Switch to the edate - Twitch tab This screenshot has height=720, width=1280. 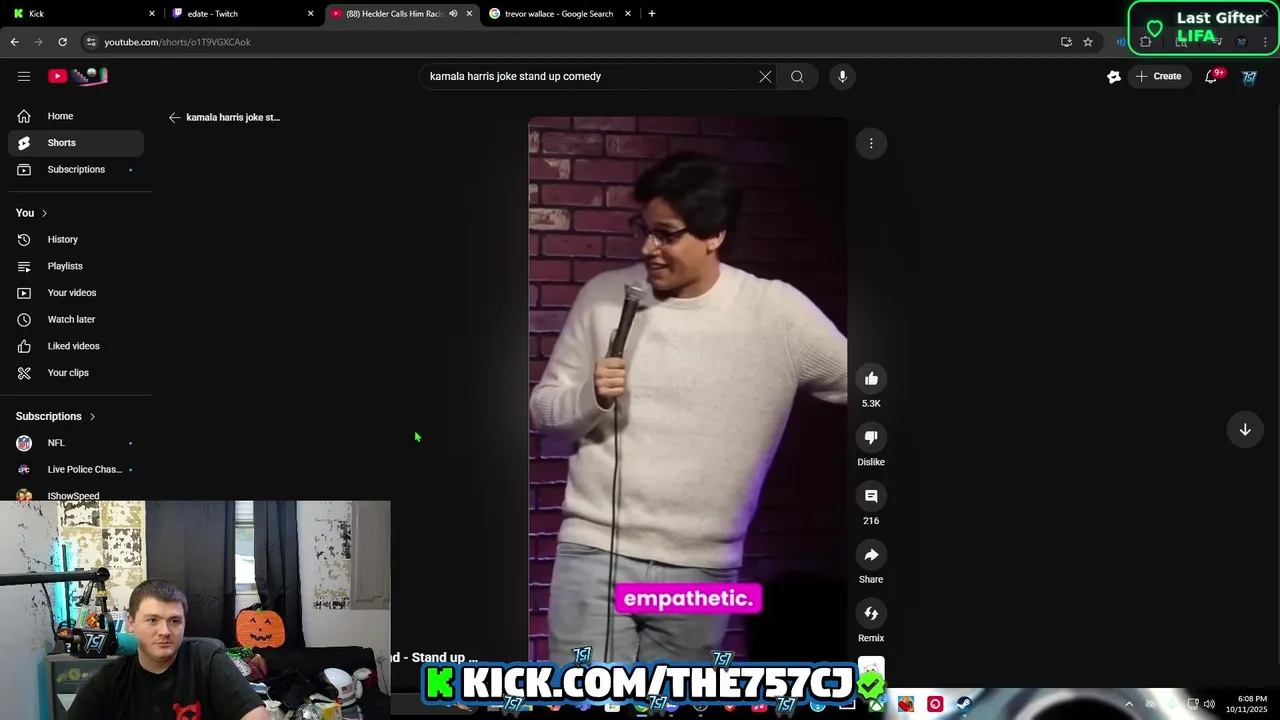pyautogui.click(x=240, y=14)
